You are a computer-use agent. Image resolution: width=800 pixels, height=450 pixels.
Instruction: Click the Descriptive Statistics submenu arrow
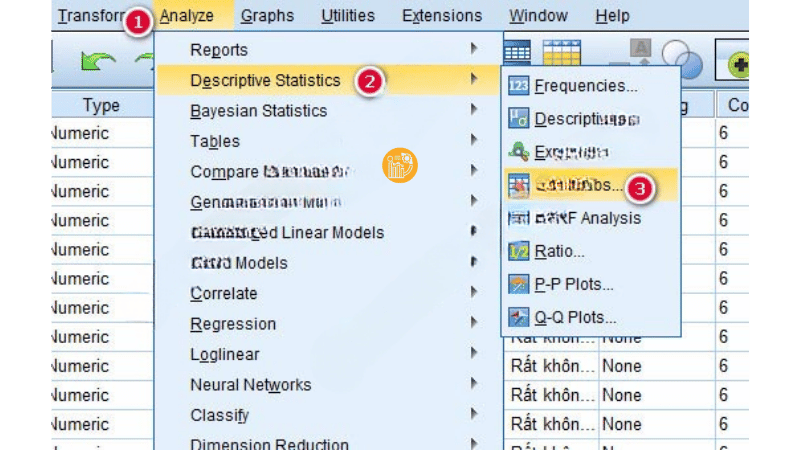(x=474, y=79)
